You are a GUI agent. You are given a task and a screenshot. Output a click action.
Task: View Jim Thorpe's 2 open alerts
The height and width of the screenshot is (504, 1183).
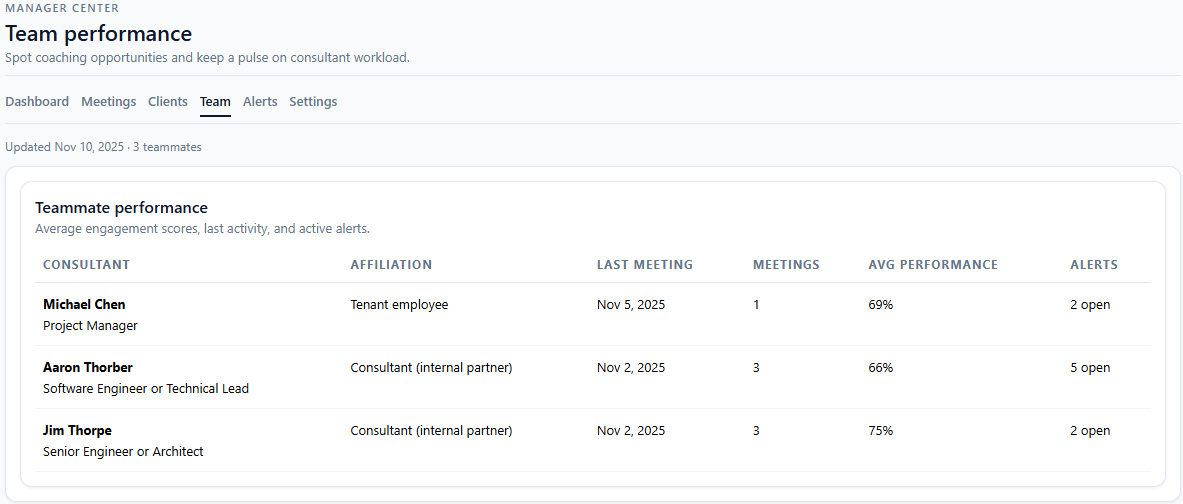pos(1090,431)
